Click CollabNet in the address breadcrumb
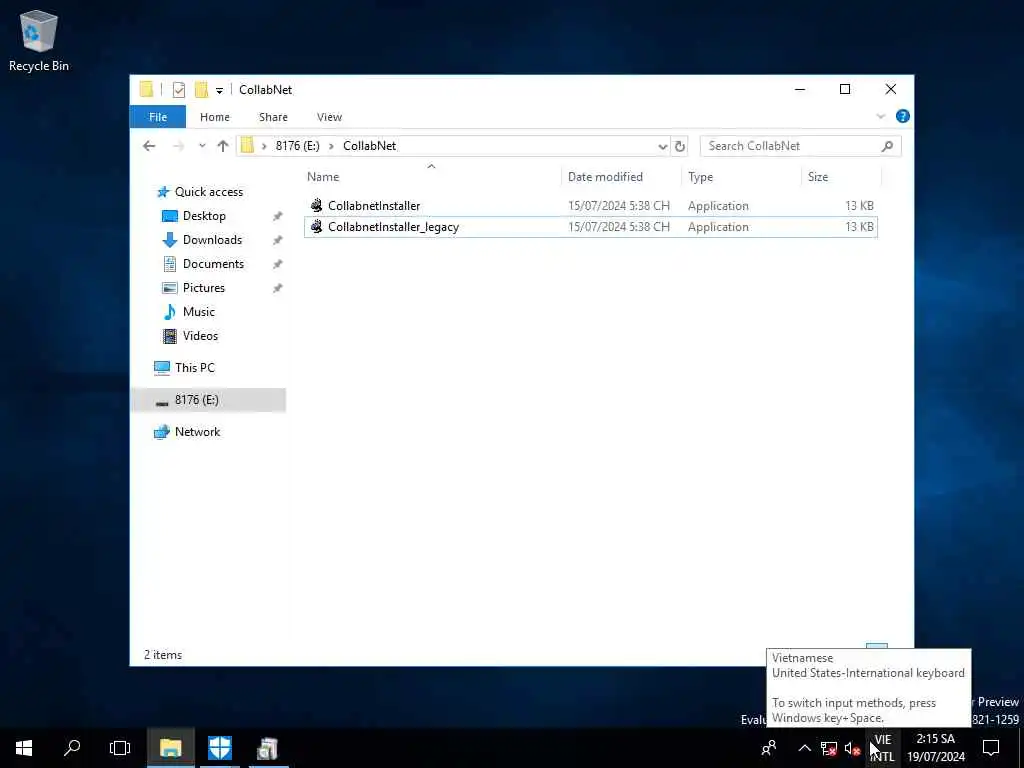 (x=370, y=146)
